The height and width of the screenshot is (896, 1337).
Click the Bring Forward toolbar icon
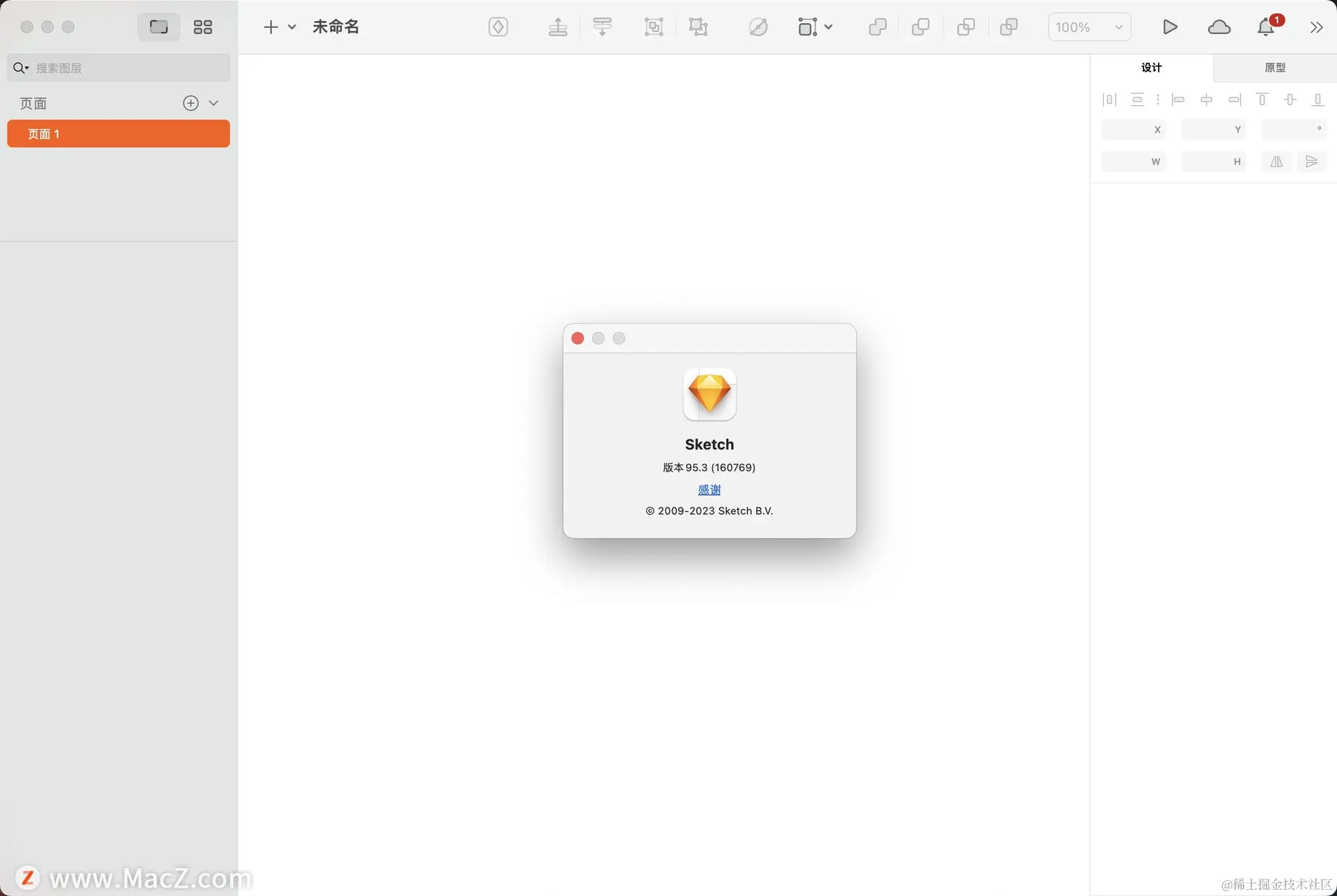(x=558, y=27)
